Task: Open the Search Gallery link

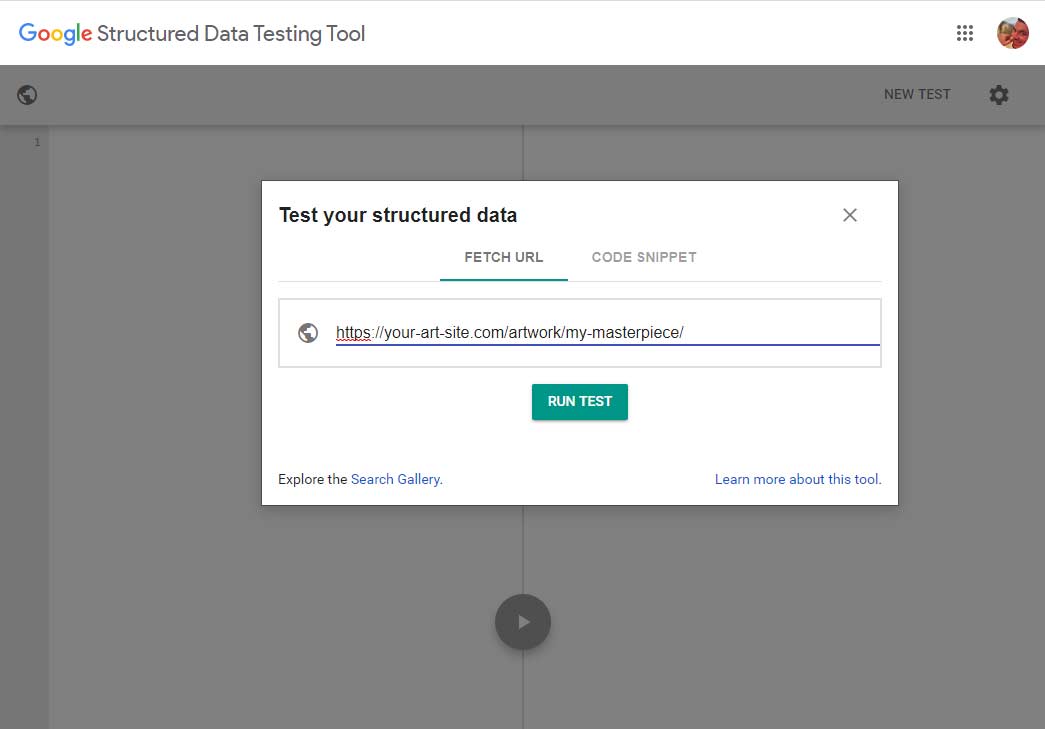Action: pos(396,479)
